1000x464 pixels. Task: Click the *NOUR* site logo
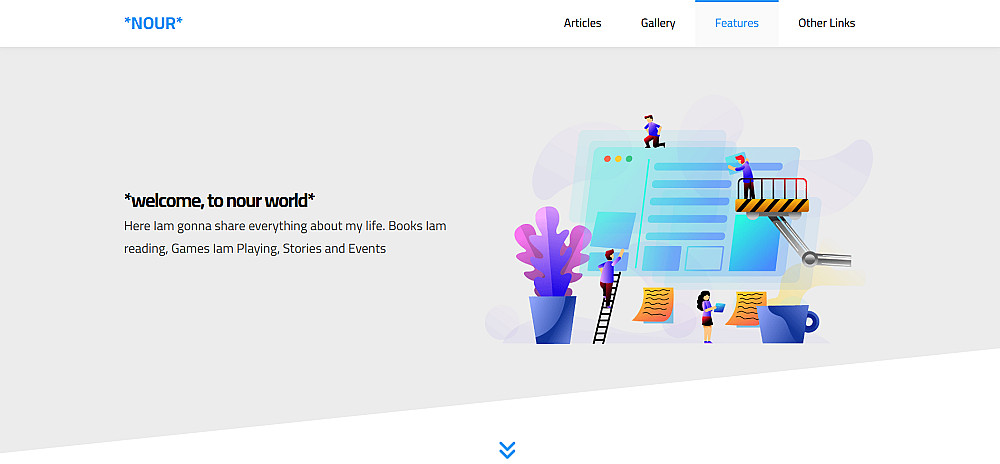[x=153, y=24]
